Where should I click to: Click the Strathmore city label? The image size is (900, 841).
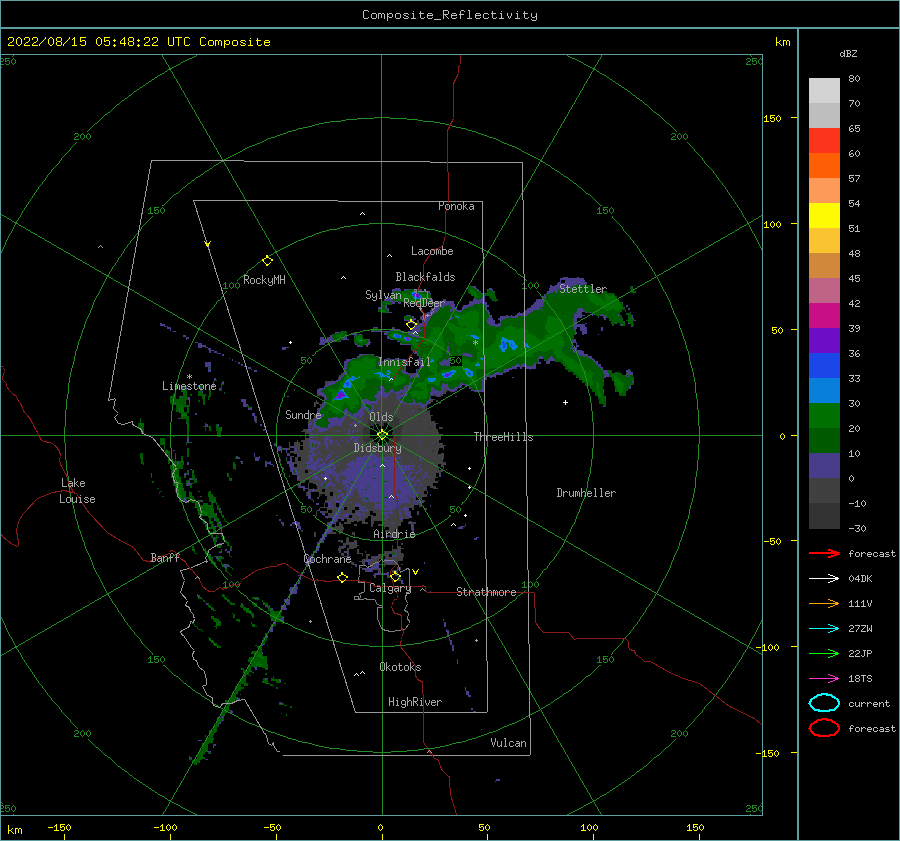(486, 592)
